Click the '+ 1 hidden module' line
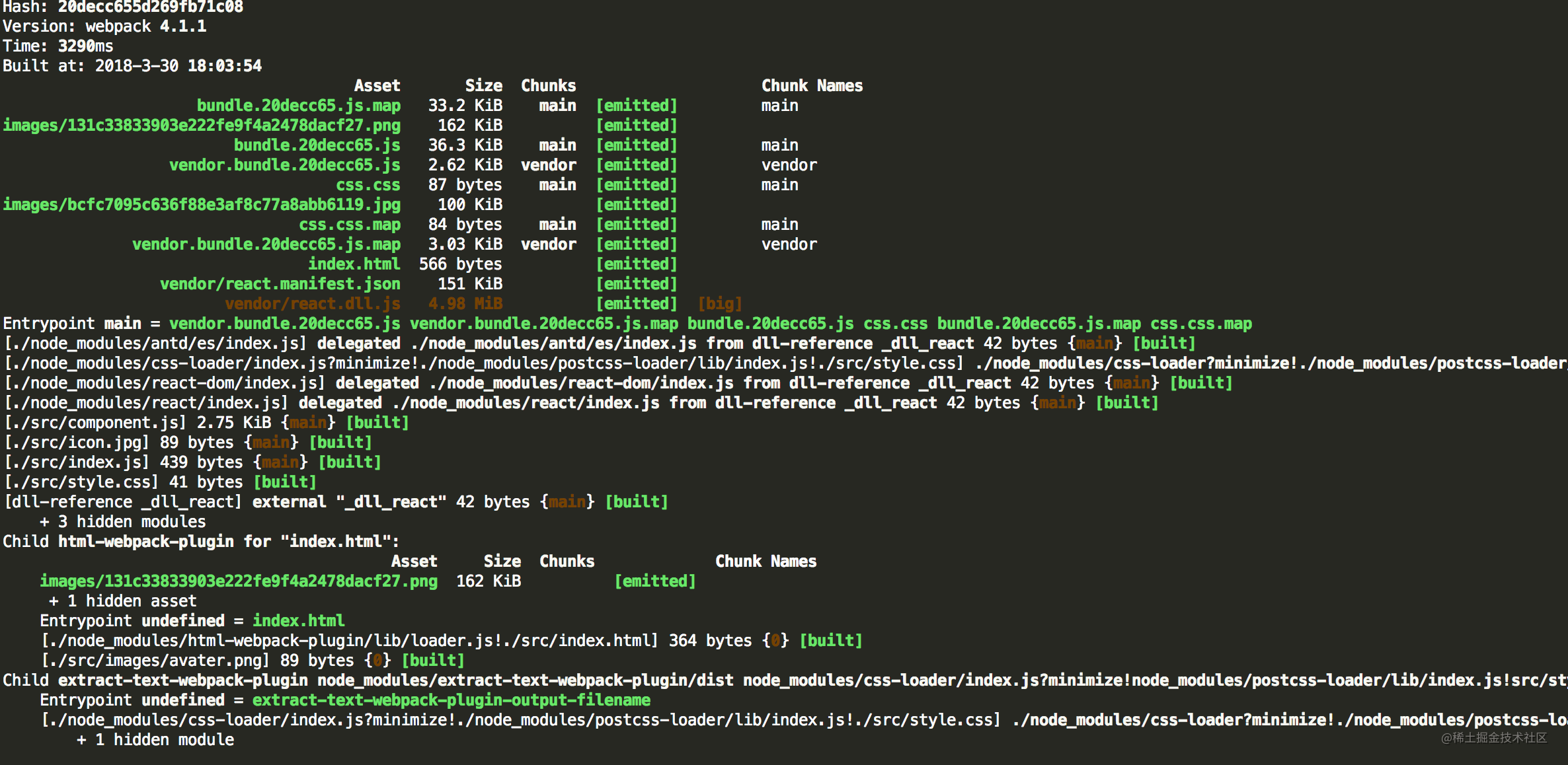This screenshot has width=1568, height=765. pos(155,740)
